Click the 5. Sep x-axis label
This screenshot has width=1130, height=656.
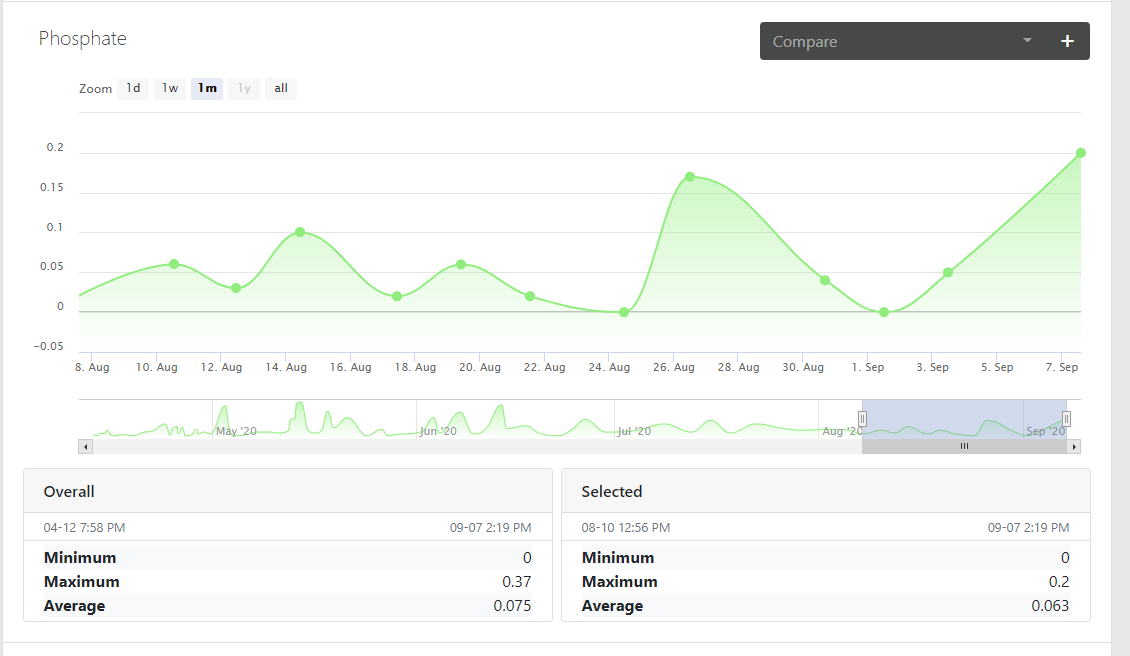(x=997, y=367)
